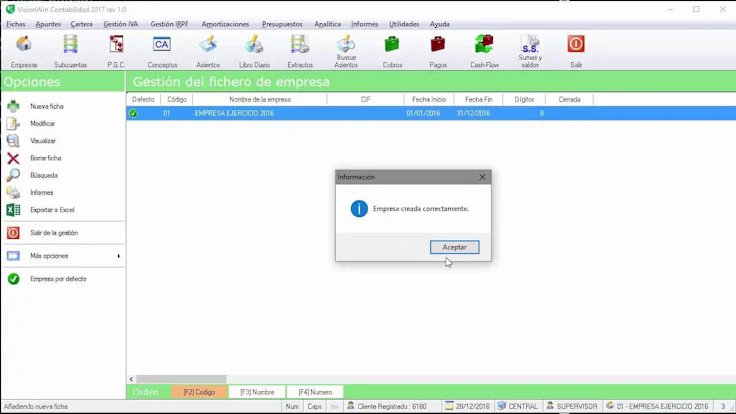This screenshot has width=736, height=414.
Task: Click horizontal scrollbar thumb in grid
Action: (x=181, y=379)
